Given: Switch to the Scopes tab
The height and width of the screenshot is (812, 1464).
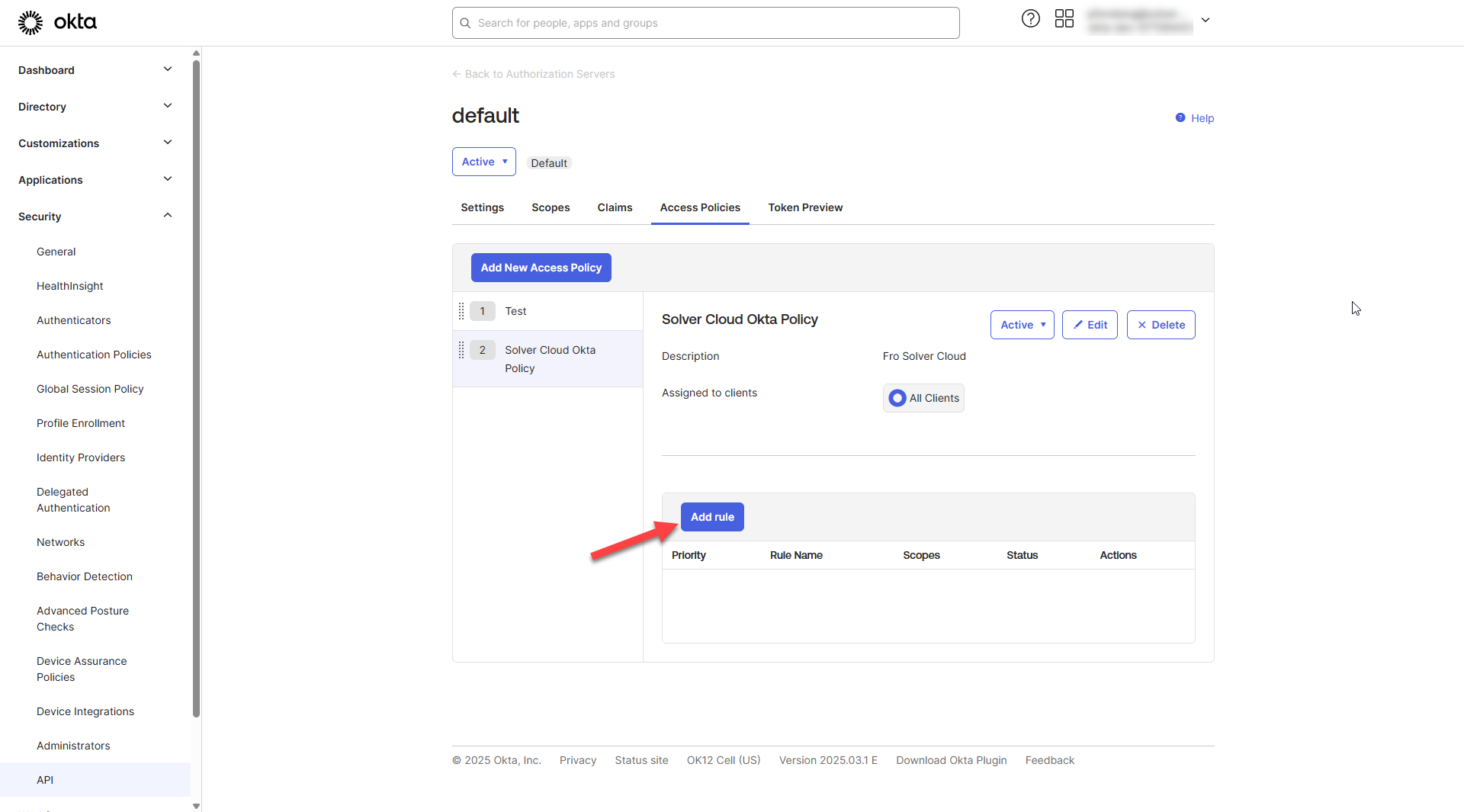Looking at the screenshot, I should 551,207.
